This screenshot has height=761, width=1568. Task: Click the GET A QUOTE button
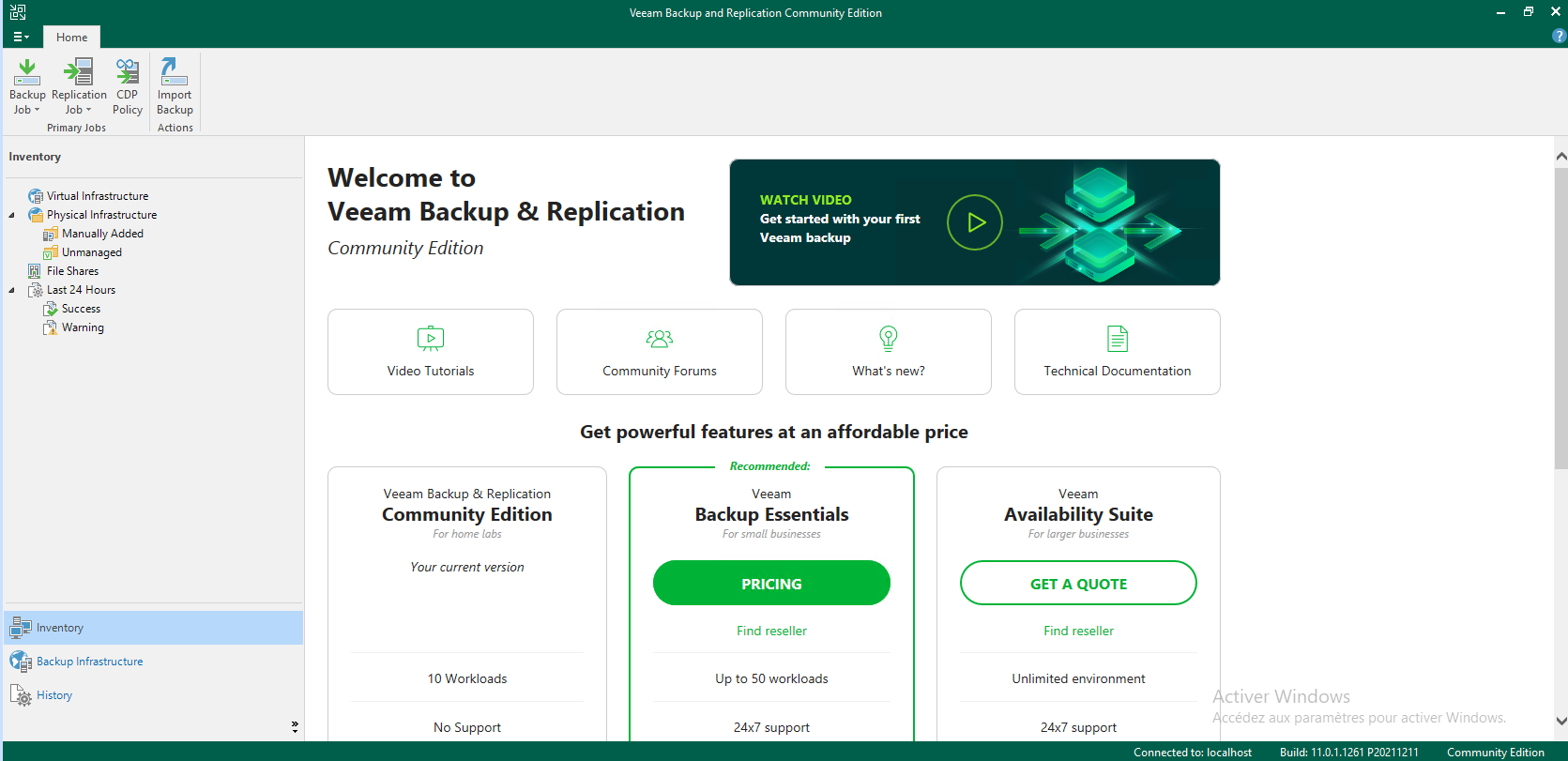pos(1078,583)
